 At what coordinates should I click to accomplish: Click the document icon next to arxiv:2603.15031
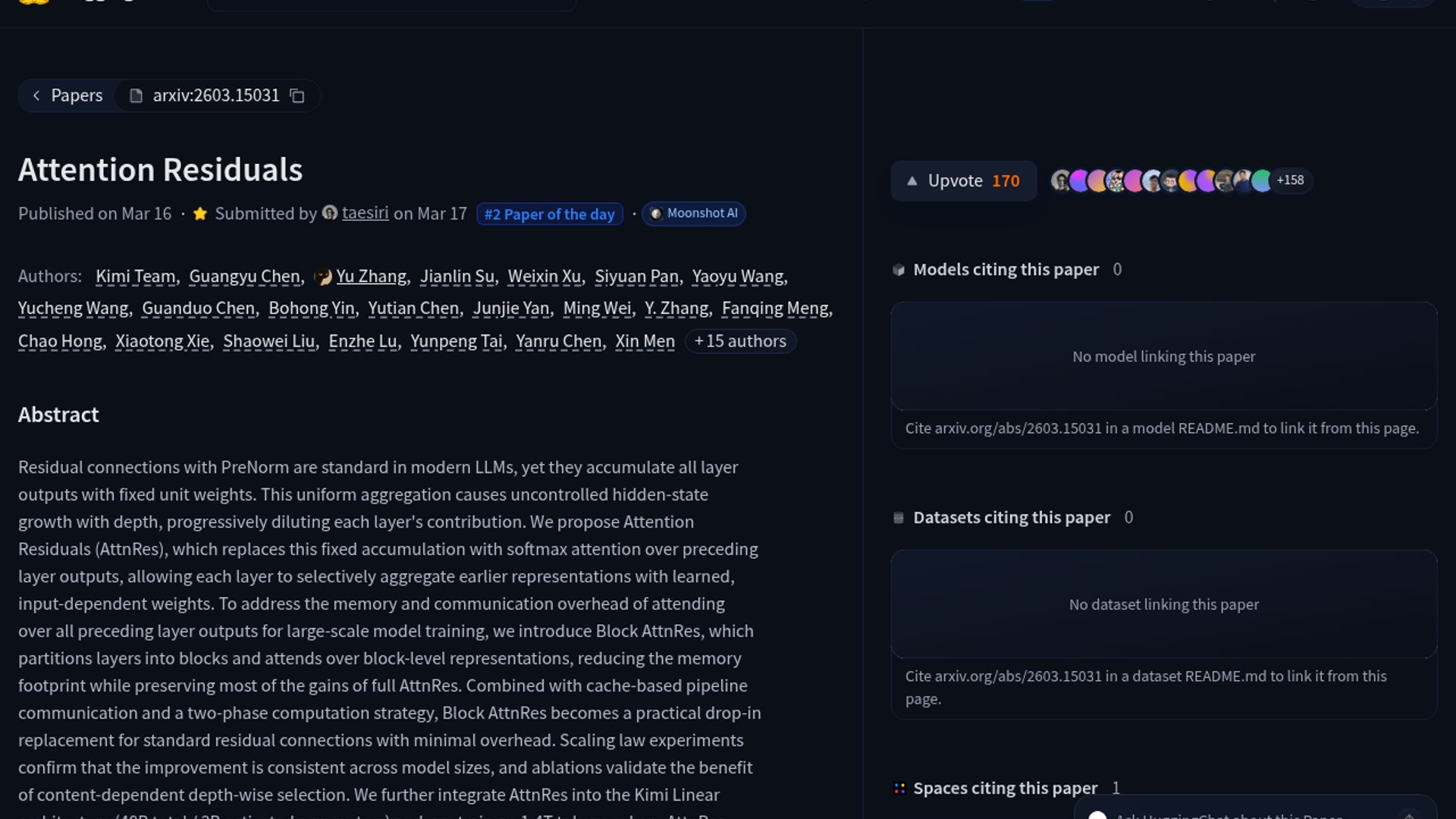[x=136, y=96]
